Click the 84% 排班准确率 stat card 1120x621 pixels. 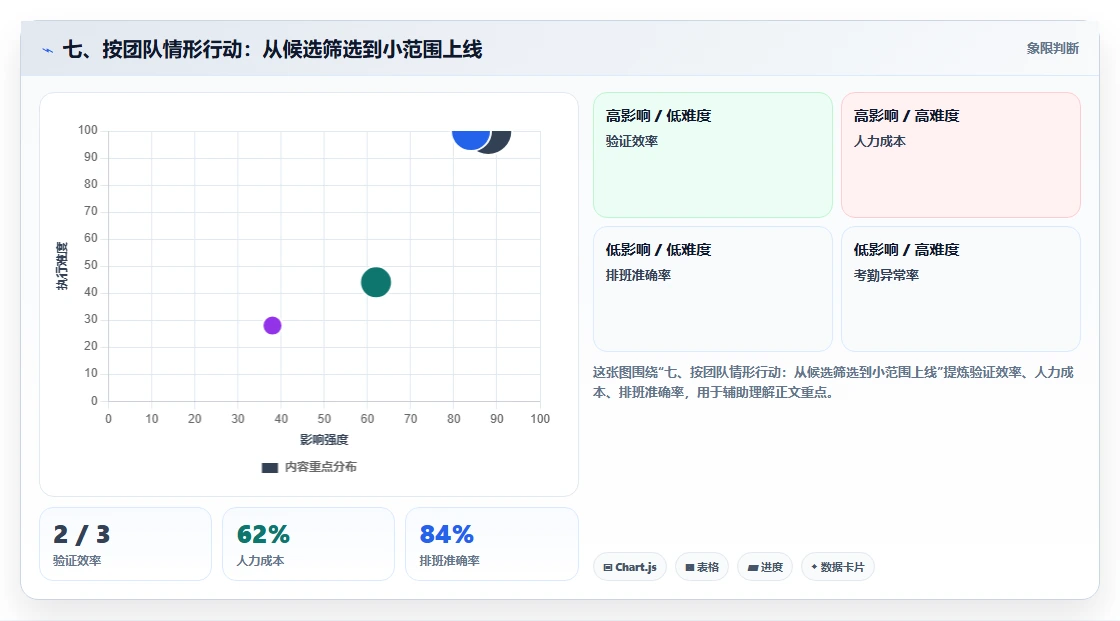pyautogui.click(x=491, y=544)
